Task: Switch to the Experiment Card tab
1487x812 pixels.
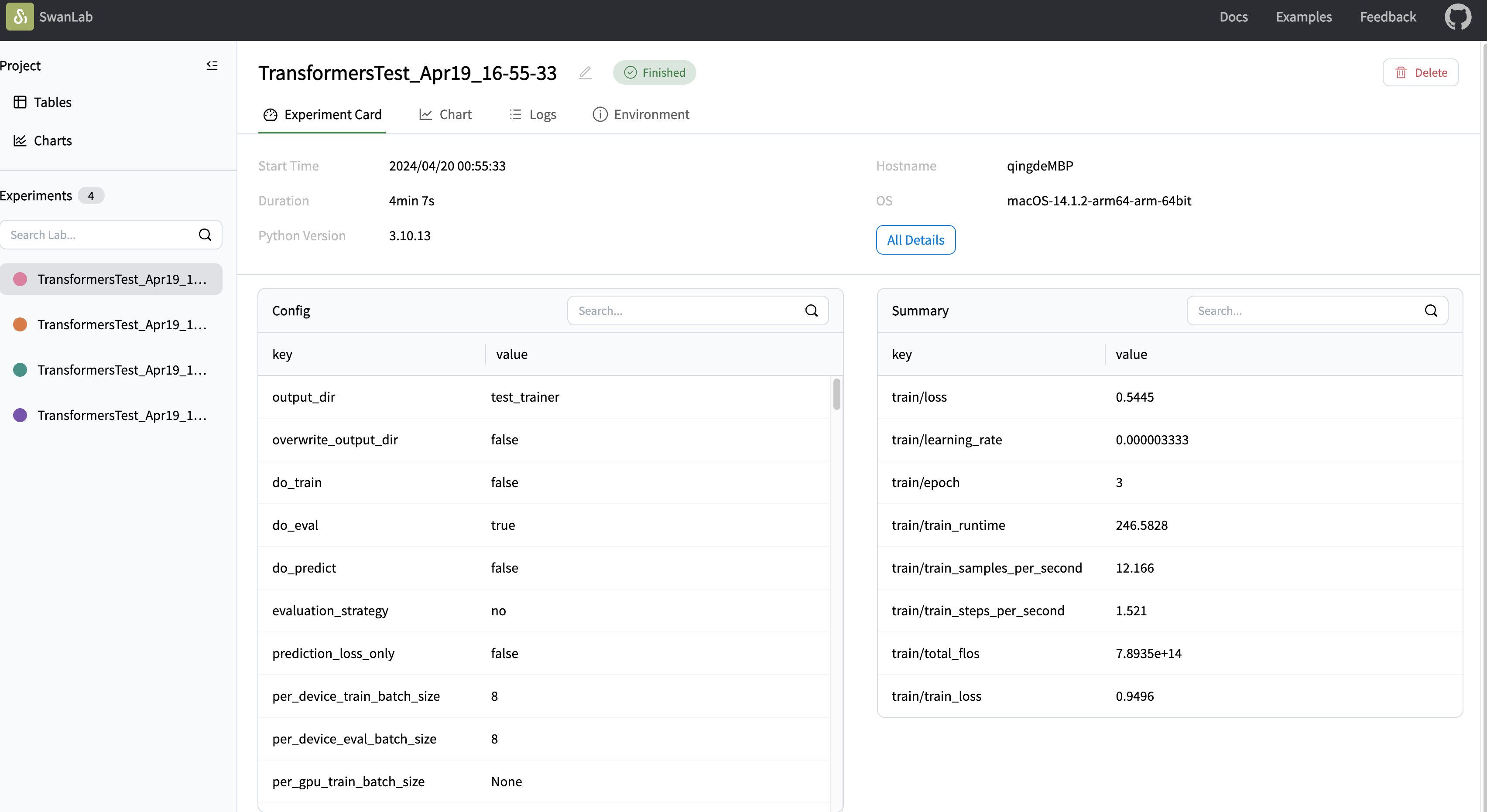Action: [322, 114]
